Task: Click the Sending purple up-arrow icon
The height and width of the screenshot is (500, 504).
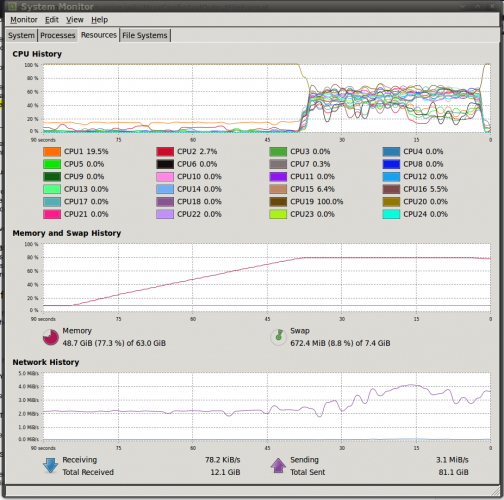Action: tap(278, 466)
